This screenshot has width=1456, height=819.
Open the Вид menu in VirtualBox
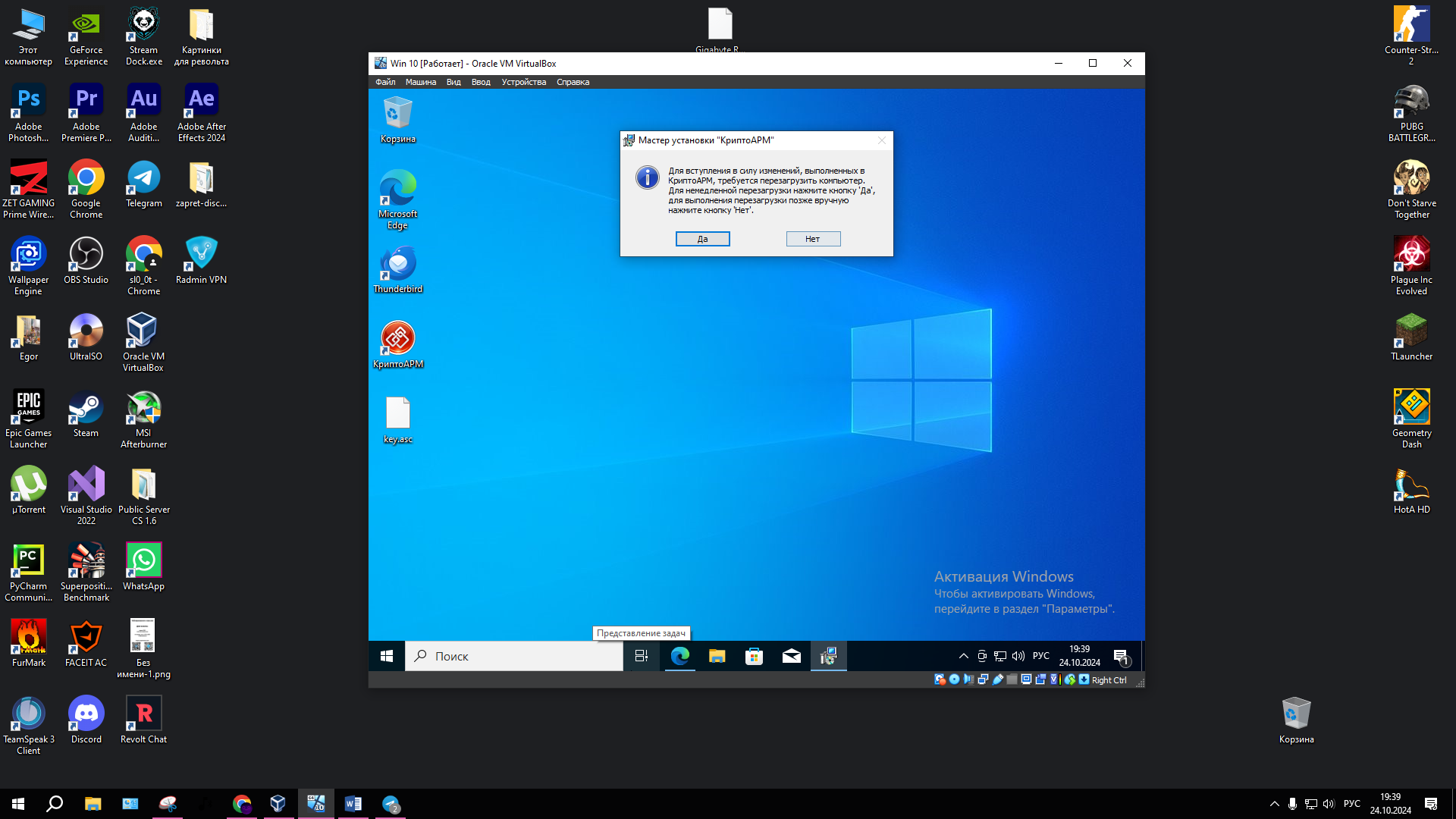pyautogui.click(x=453, y=82)
